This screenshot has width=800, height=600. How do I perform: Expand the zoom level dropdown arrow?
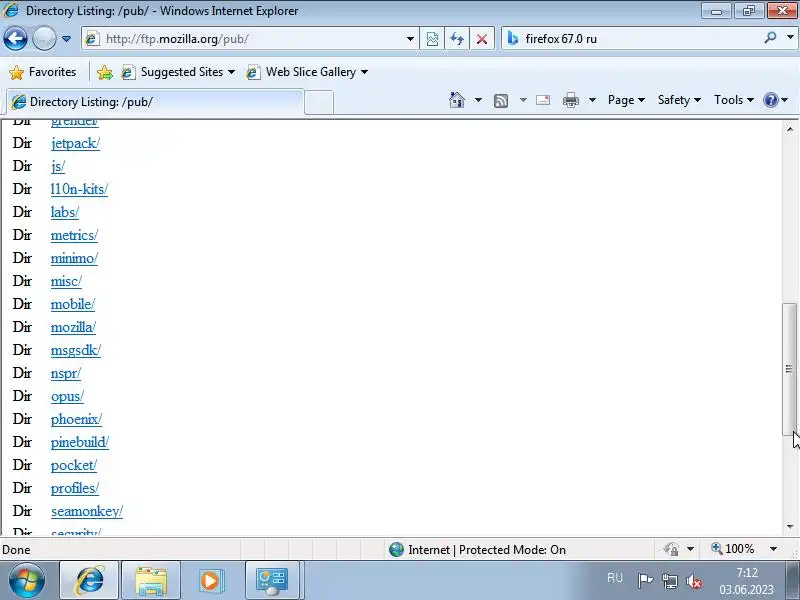(x=773, y=549)
